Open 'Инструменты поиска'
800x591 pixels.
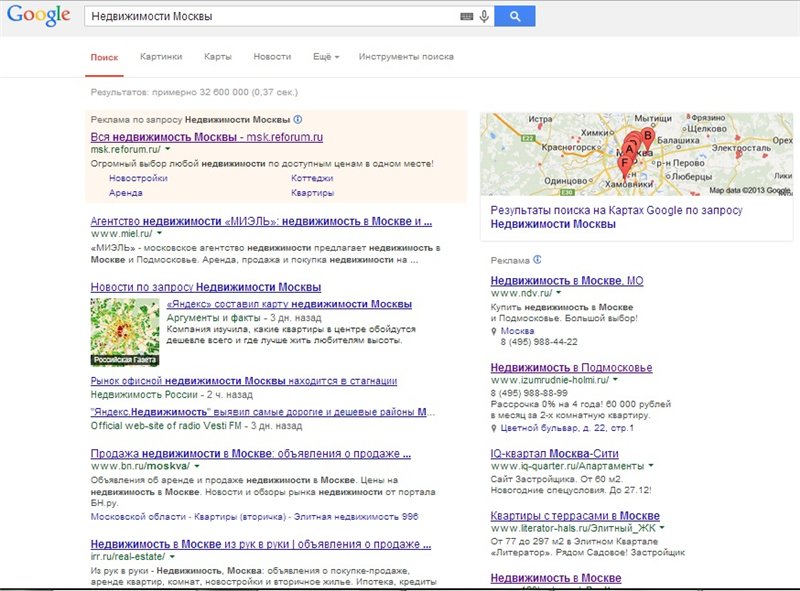(406, 57)
